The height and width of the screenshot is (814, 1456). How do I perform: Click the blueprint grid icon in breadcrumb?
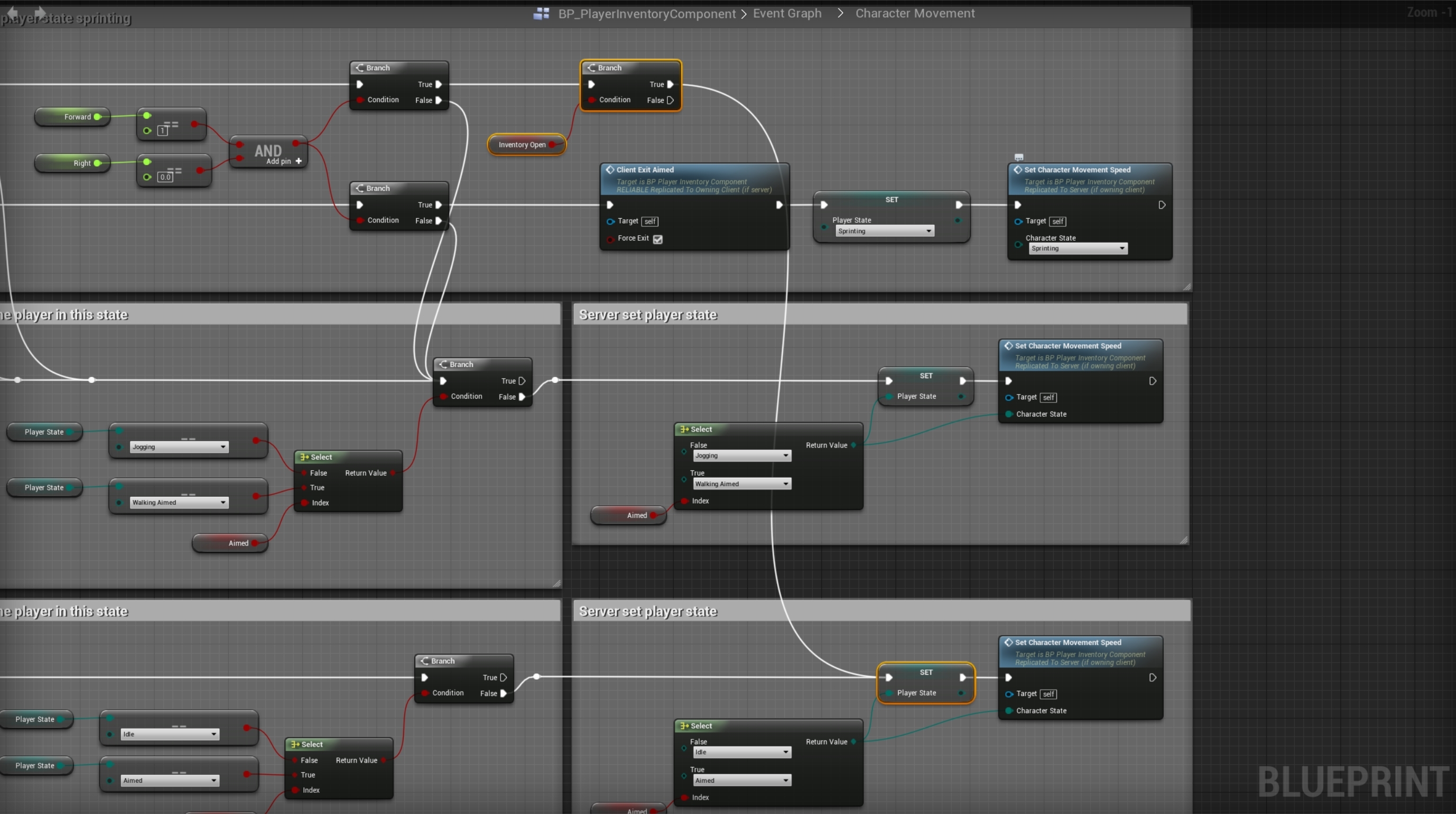(541, 14)
